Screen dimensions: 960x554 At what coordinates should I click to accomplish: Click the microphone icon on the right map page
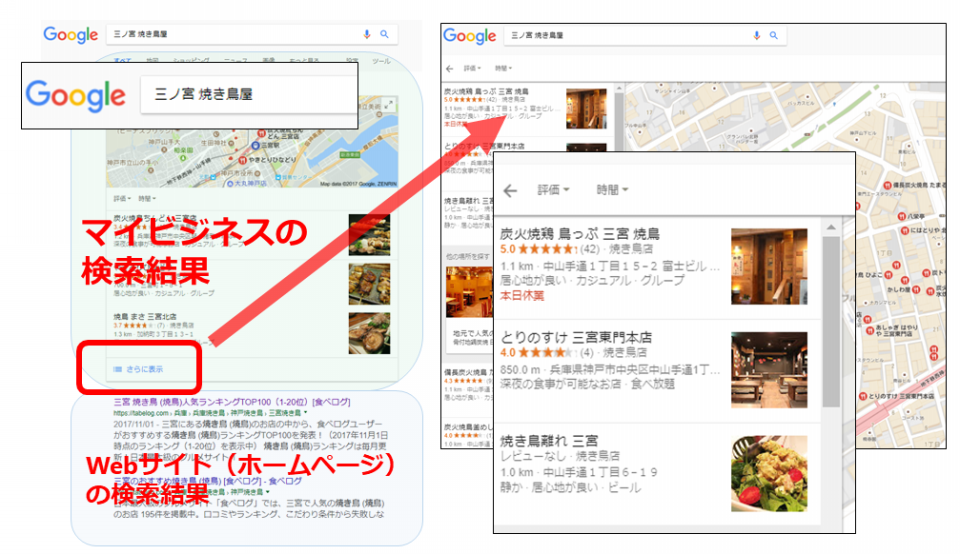tap(757, 36)
